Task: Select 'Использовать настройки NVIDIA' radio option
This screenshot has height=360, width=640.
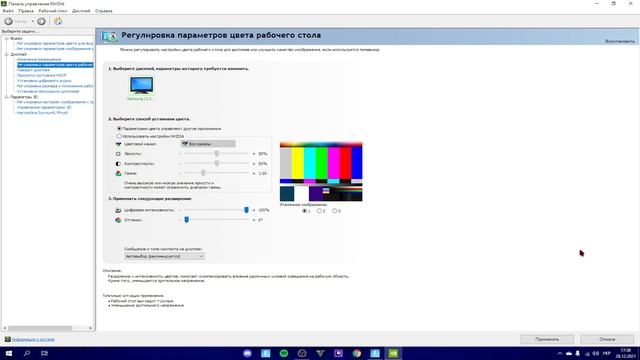Action: click(119, 136)
